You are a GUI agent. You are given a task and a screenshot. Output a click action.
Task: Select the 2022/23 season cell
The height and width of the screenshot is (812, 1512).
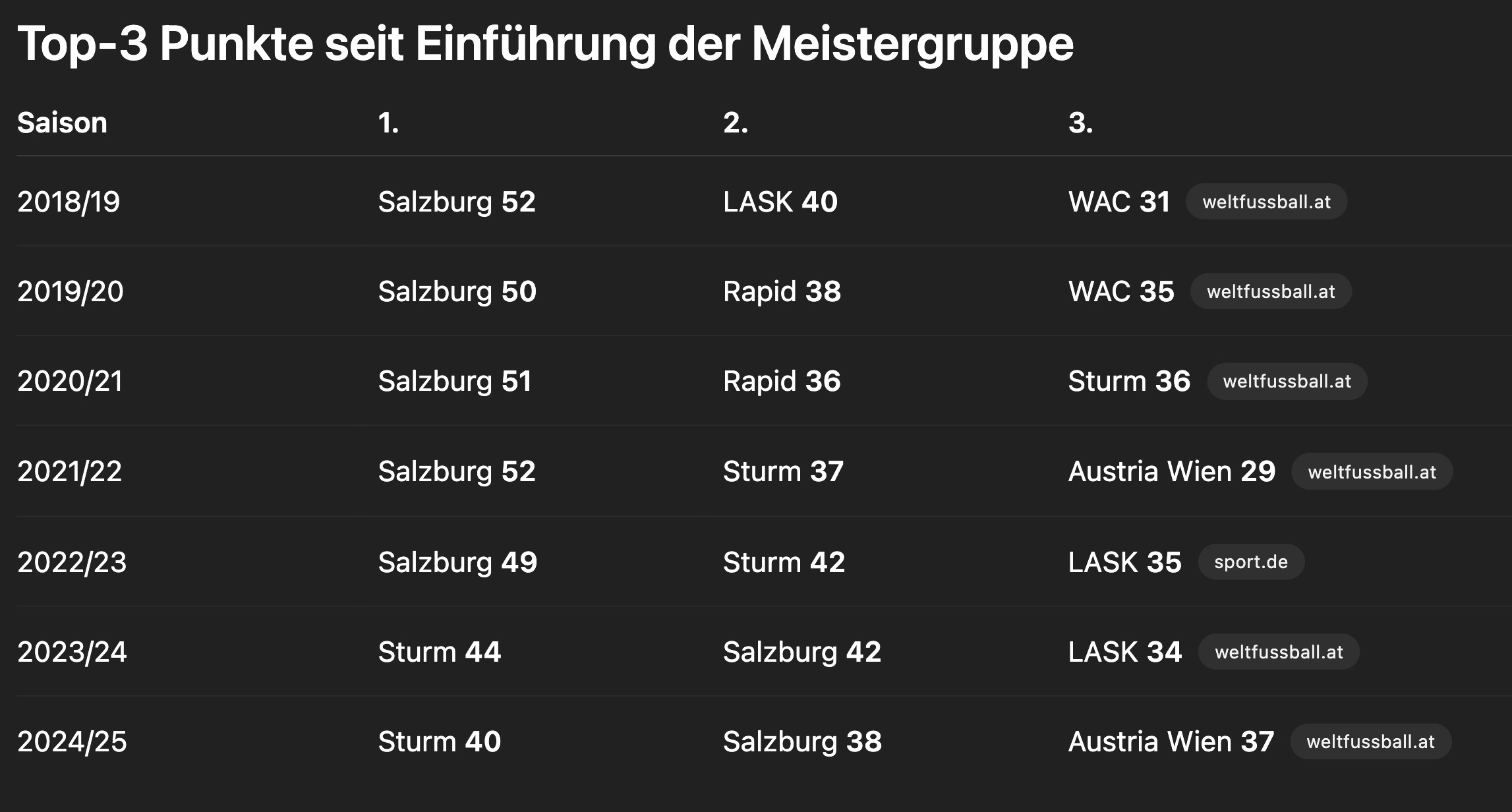[72, 562]
